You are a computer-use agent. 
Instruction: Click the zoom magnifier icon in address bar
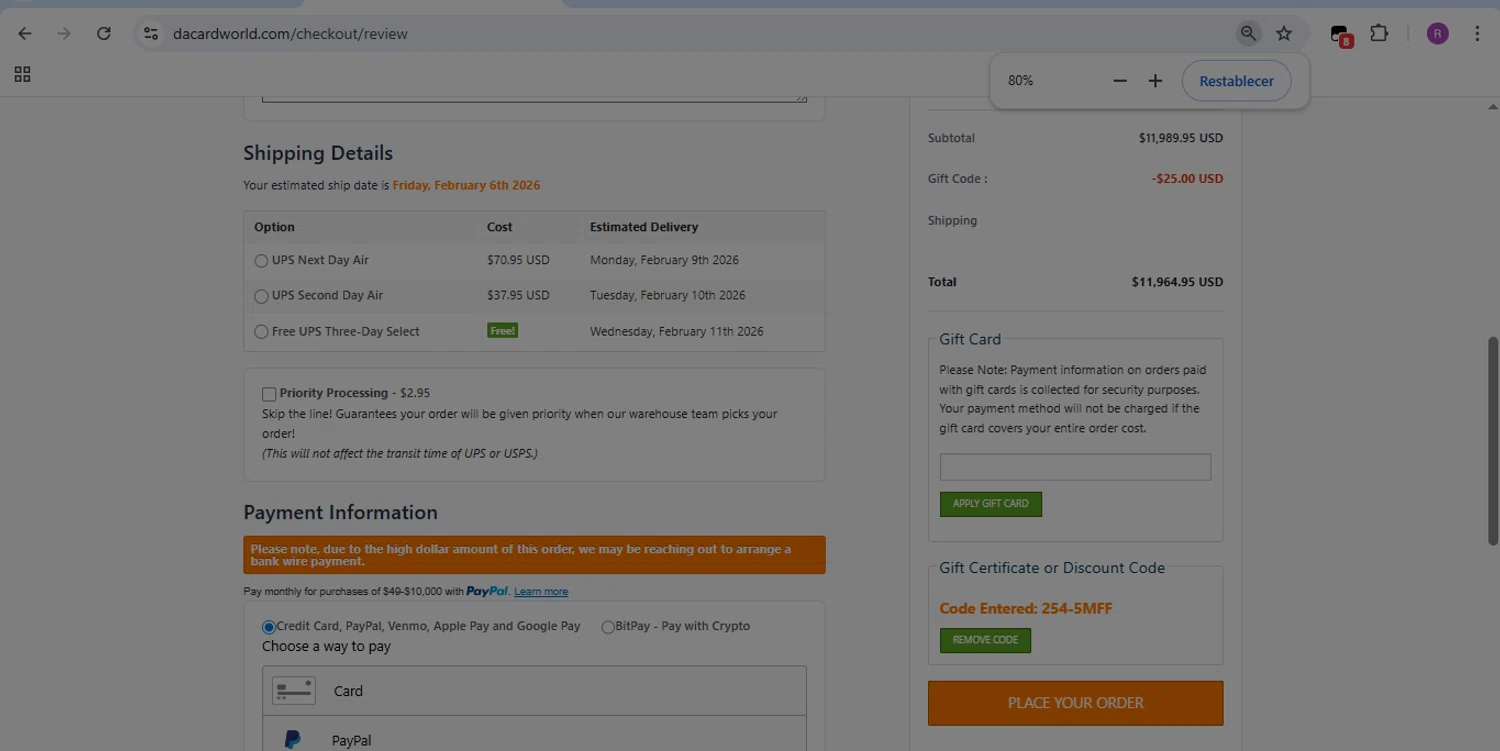1248,34
